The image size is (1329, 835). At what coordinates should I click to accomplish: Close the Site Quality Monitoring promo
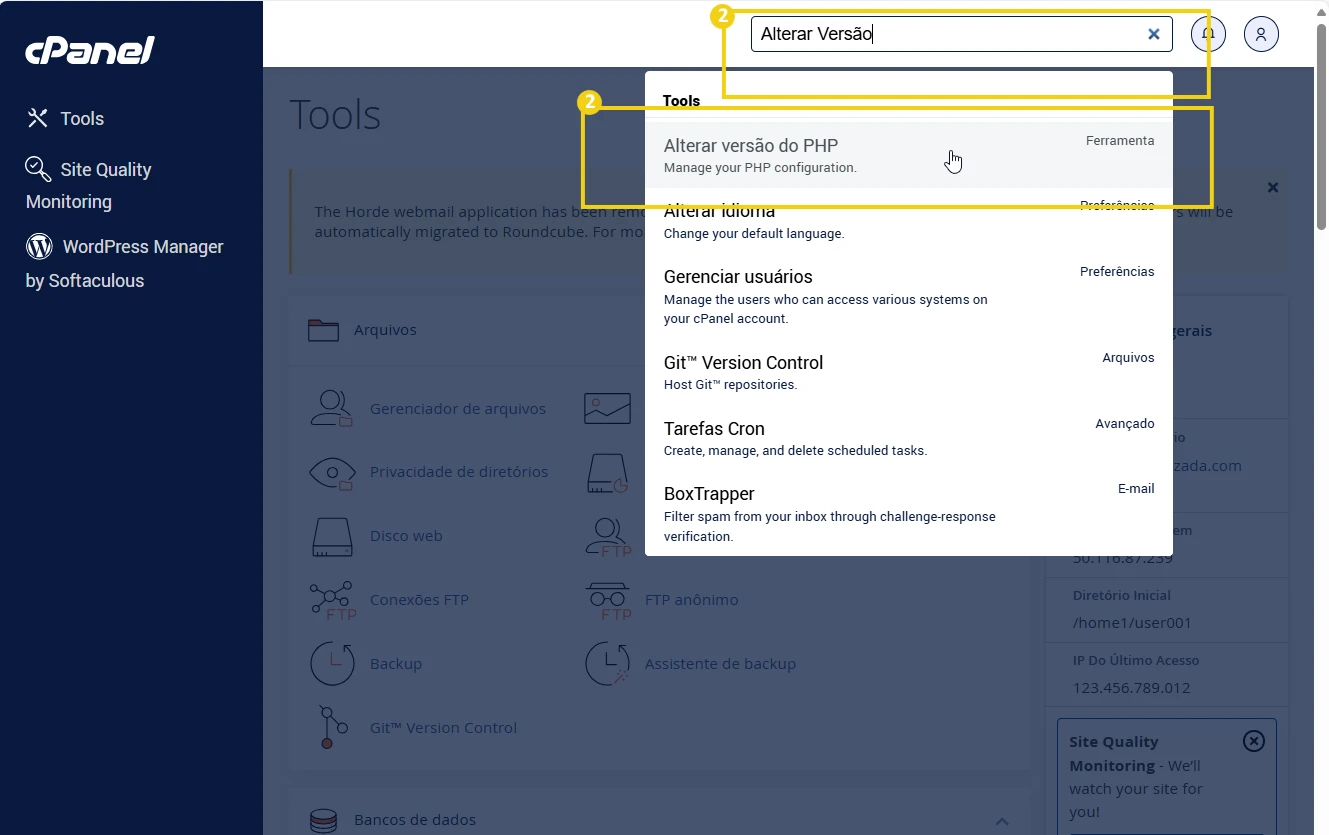click(x=1253, y=741)
